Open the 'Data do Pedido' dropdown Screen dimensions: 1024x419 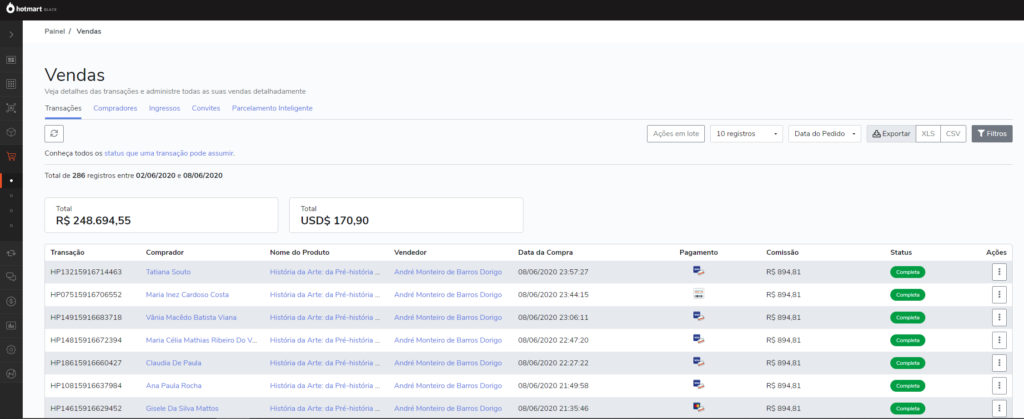[x=825, y=134]
